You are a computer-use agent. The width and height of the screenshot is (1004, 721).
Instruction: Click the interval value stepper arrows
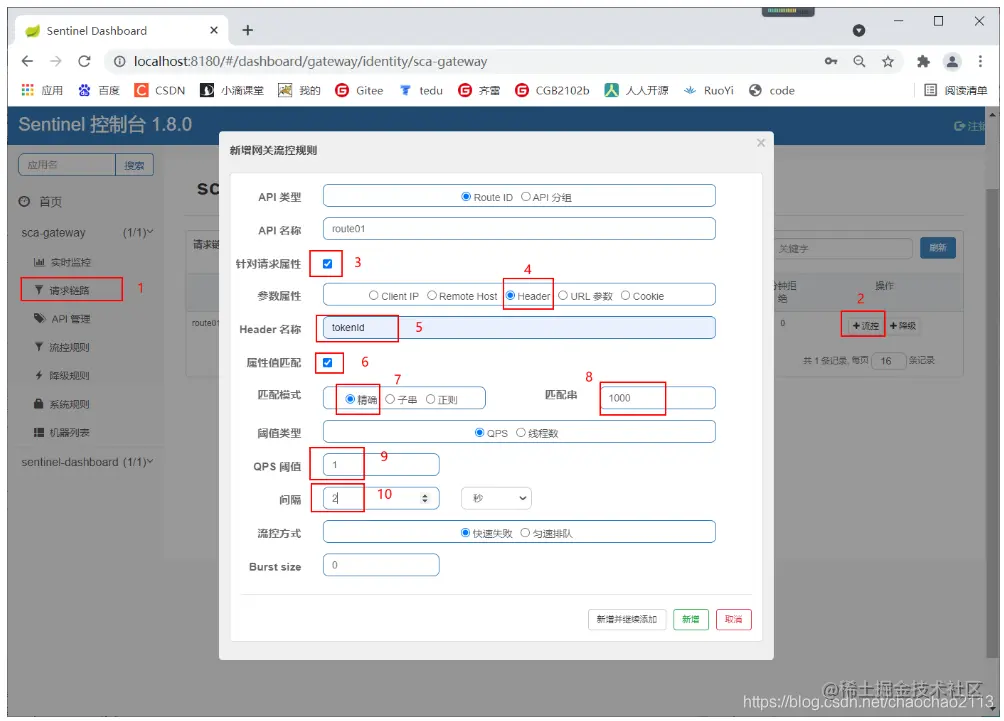425,498
